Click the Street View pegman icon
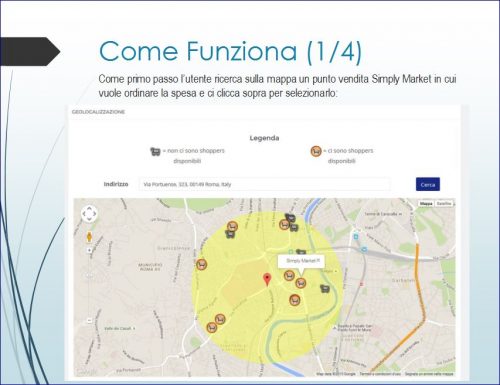Viewport: 500px width, 385px height. (89, 237)
